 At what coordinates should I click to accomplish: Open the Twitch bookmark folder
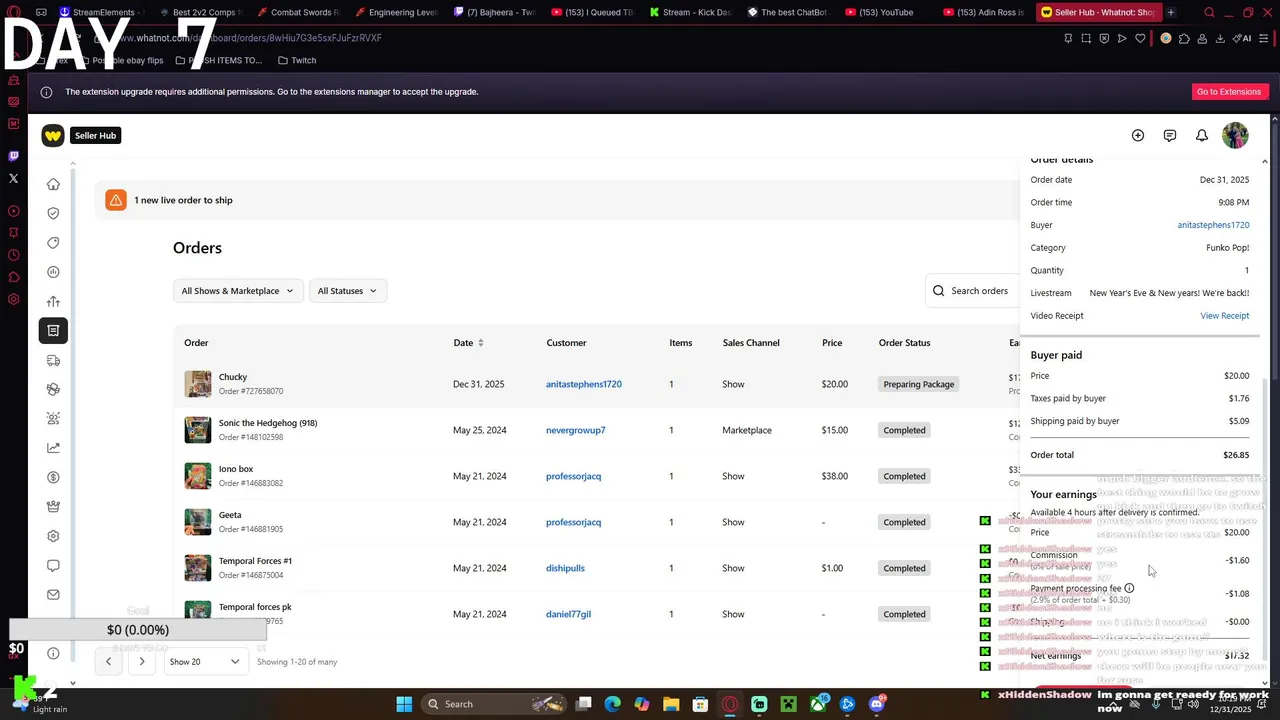297,60
